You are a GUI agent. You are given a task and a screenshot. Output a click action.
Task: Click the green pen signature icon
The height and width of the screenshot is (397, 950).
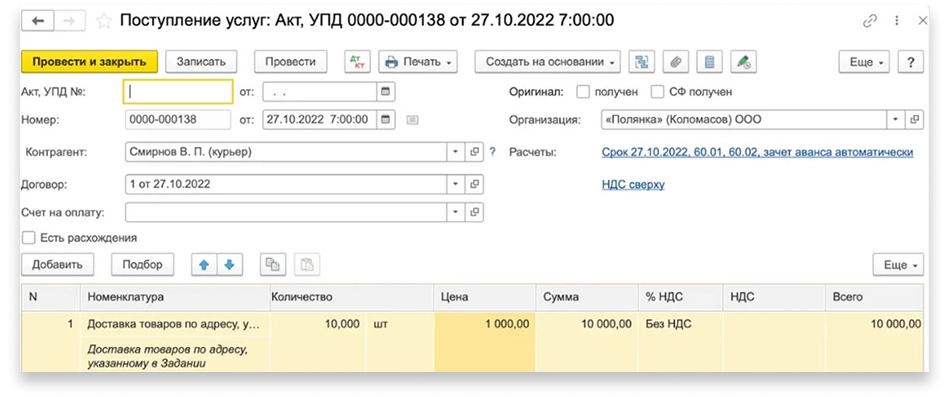[x=743, y=62]
